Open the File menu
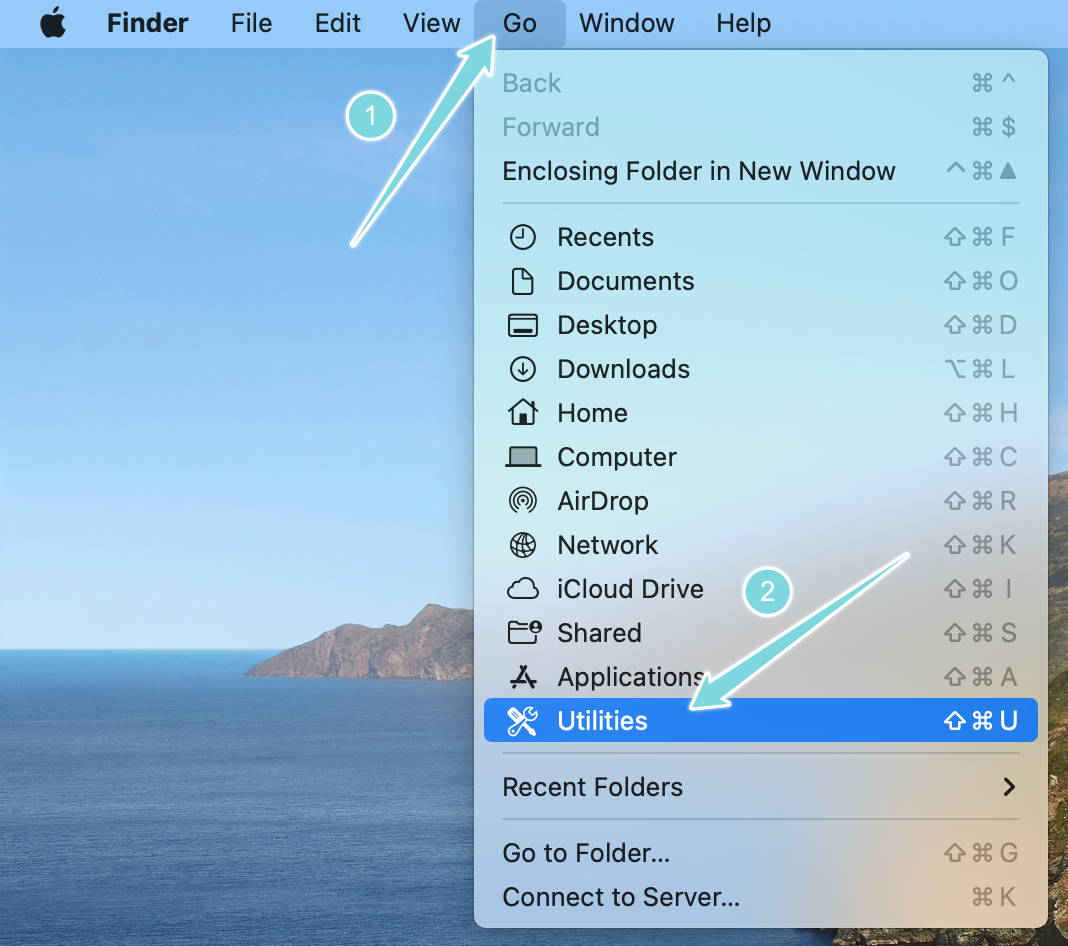Screen dimensions: 1068x946 [251, 23]
